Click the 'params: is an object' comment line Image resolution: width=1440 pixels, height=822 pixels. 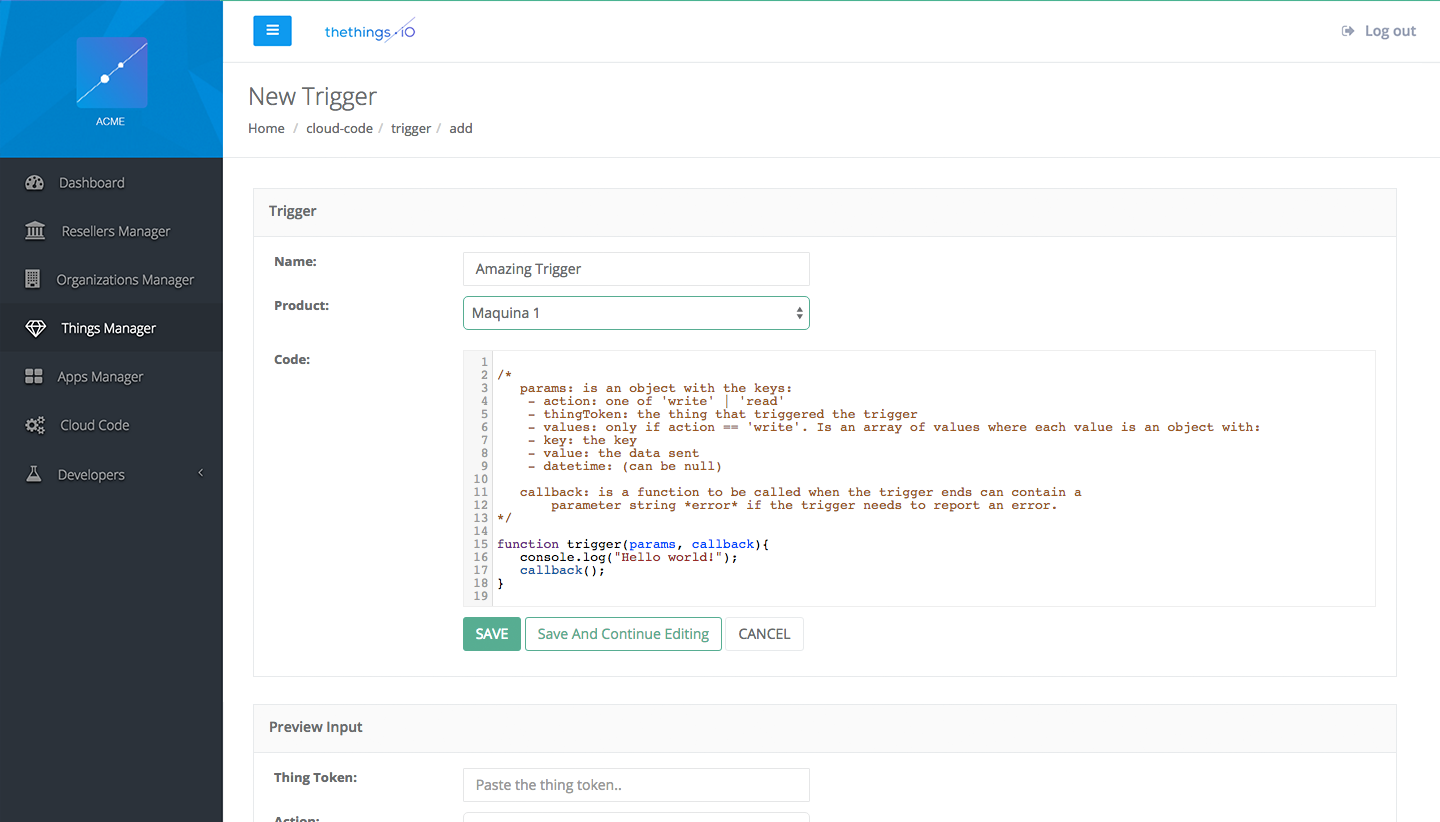pos(656,388)
